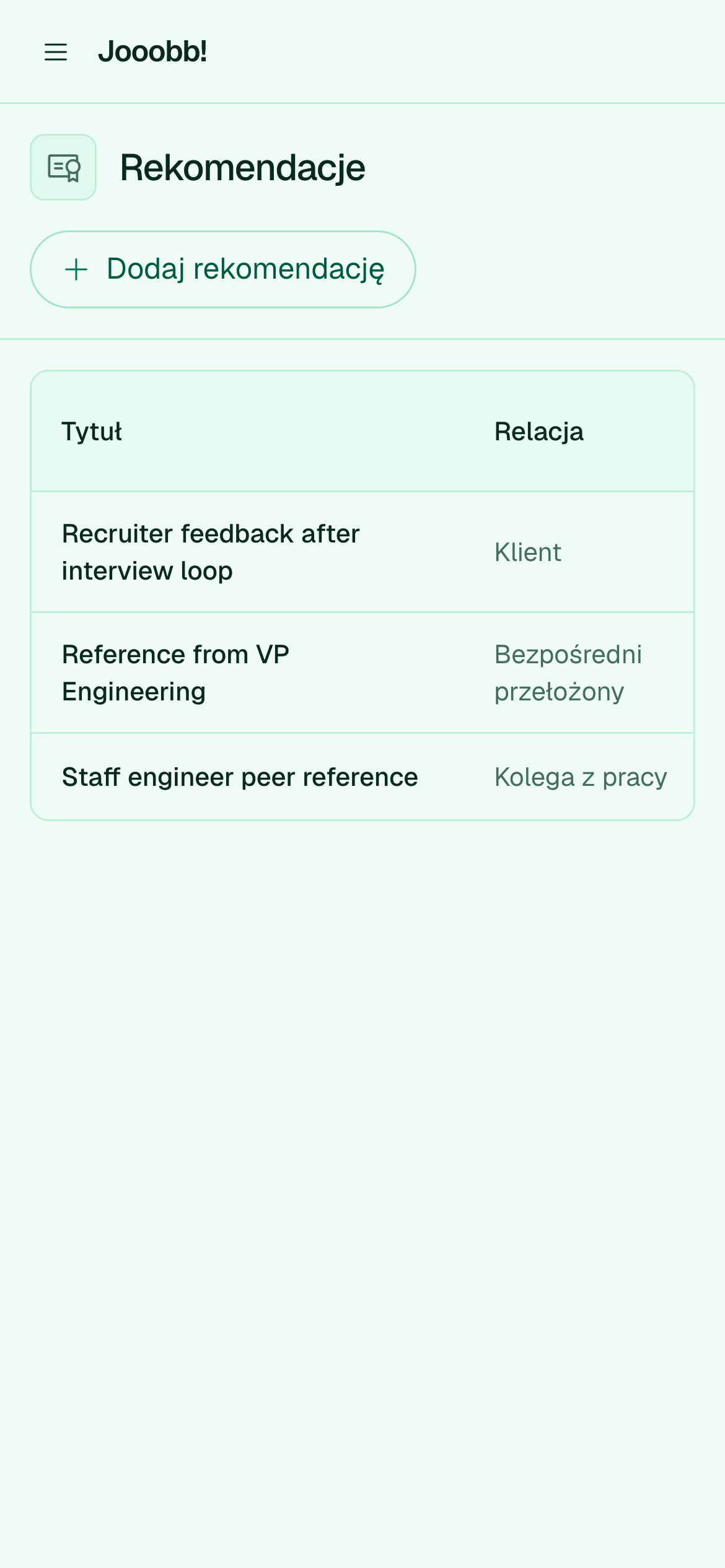Click the Dodaj rekomendację button

pos(223,269)
